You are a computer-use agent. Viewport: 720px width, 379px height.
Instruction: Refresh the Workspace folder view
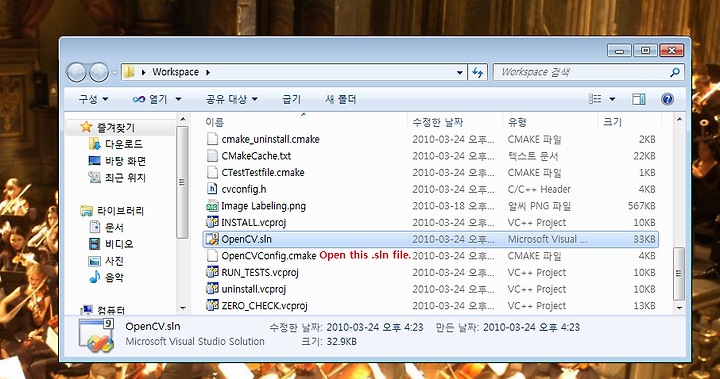click(478, 72)
